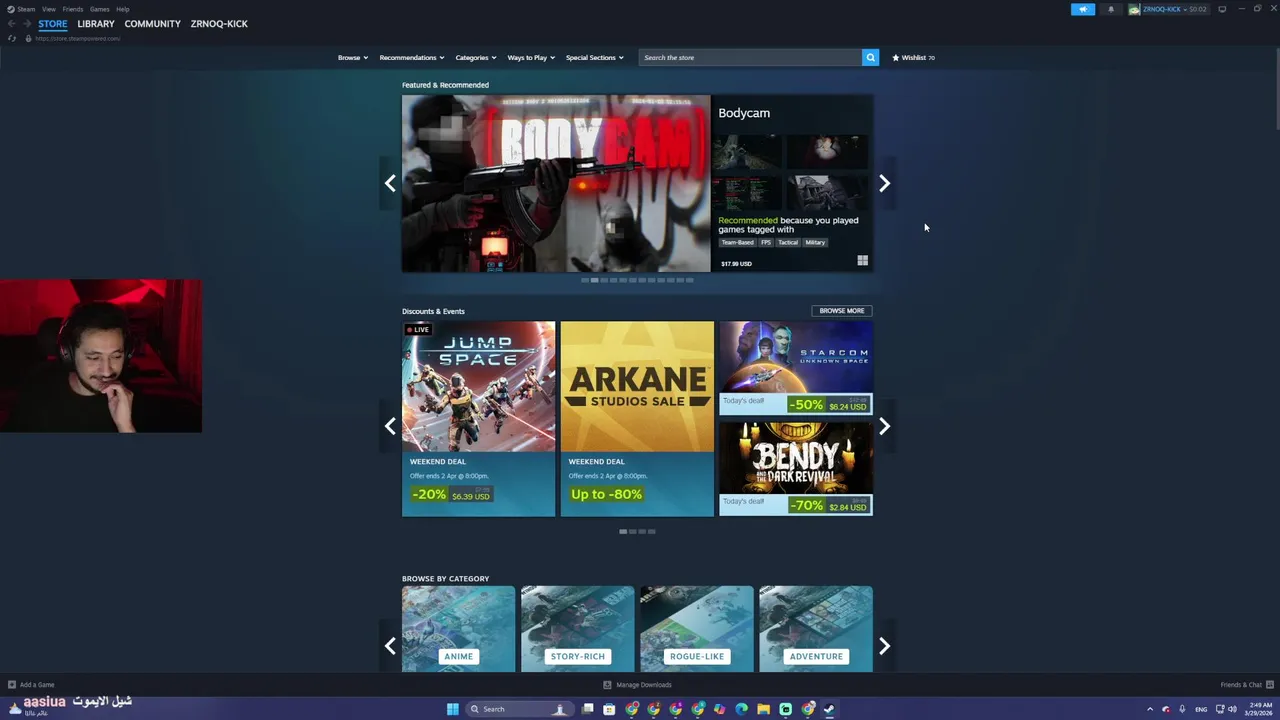The height and width of the screenshot is (720, 1280).
Task: Open the Kick app taskbar icon
Action: [x=785, y=709]
